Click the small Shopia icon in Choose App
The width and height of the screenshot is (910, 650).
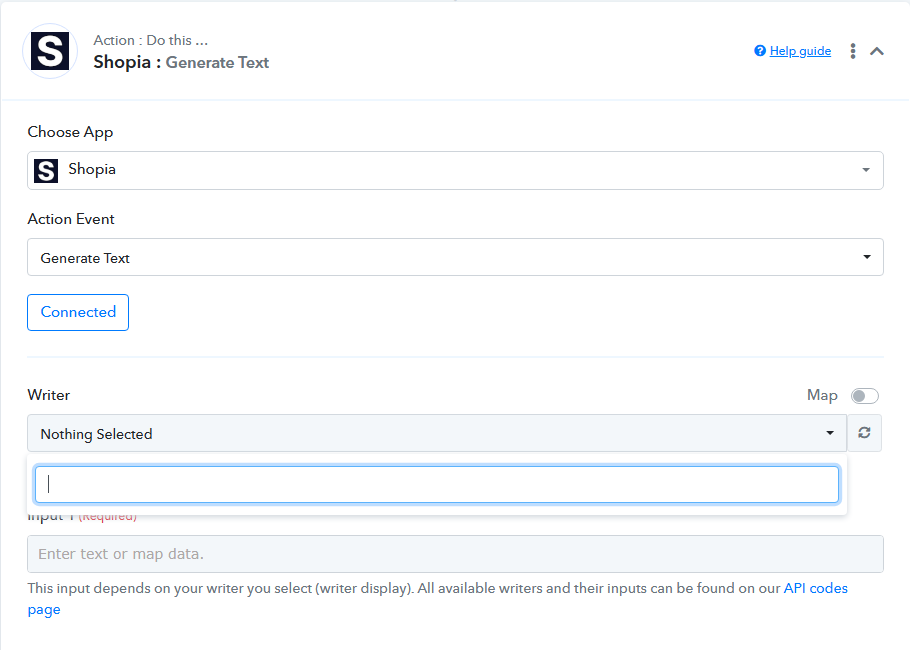click(x=46, y=171)
